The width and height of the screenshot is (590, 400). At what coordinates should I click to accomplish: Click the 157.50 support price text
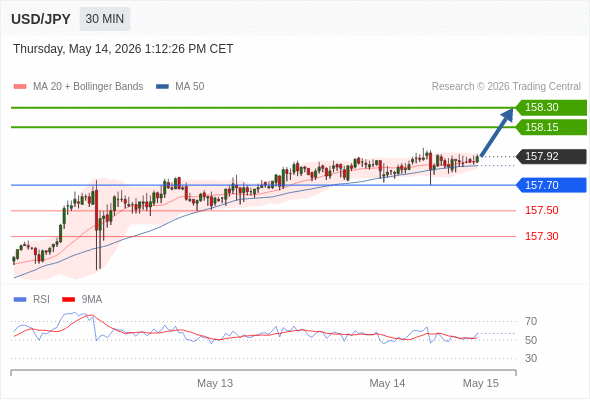pos(541,210)
